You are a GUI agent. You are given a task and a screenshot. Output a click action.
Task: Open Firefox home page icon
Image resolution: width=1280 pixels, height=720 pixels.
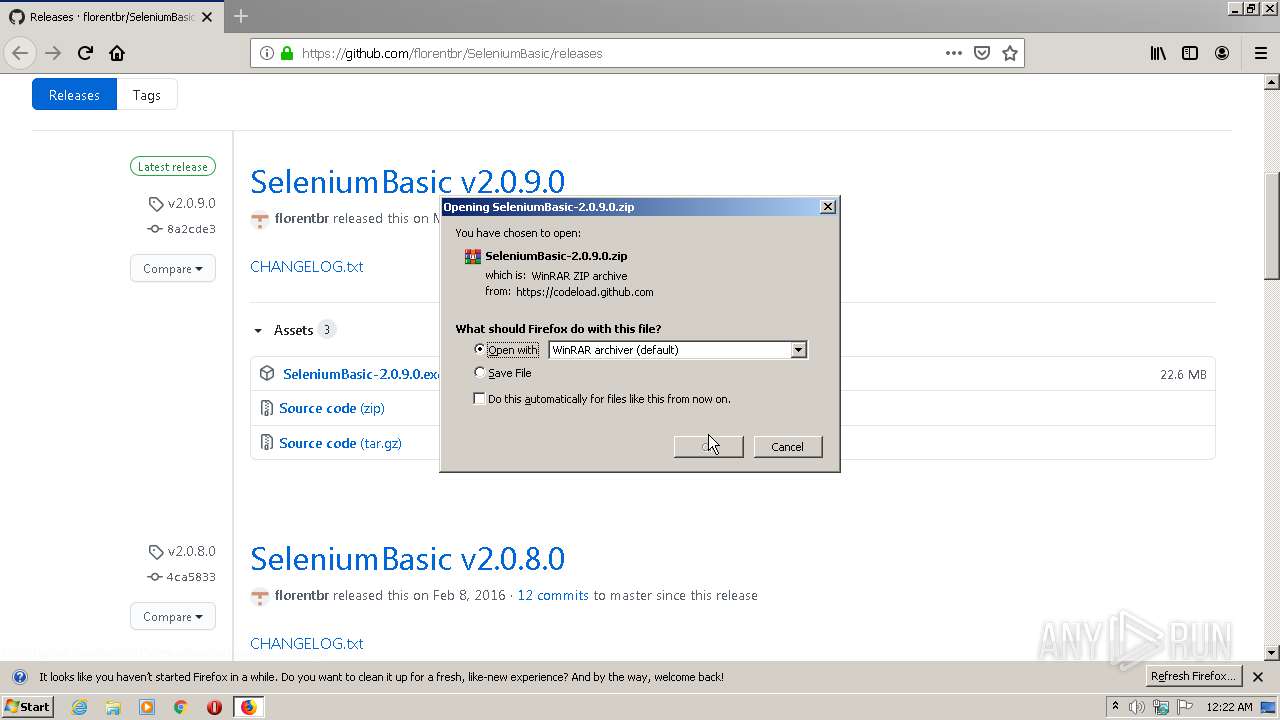click(x=117, y=53)
